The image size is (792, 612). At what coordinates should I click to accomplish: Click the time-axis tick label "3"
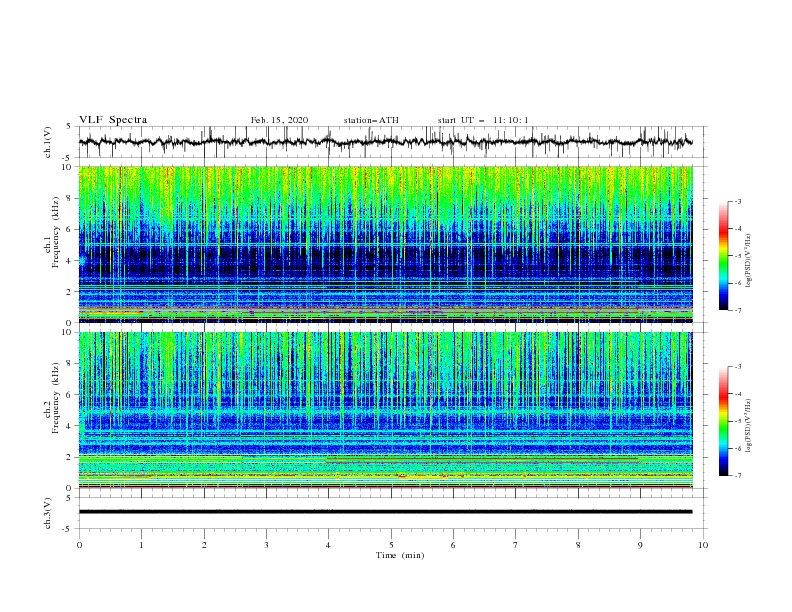pos(266,545)
